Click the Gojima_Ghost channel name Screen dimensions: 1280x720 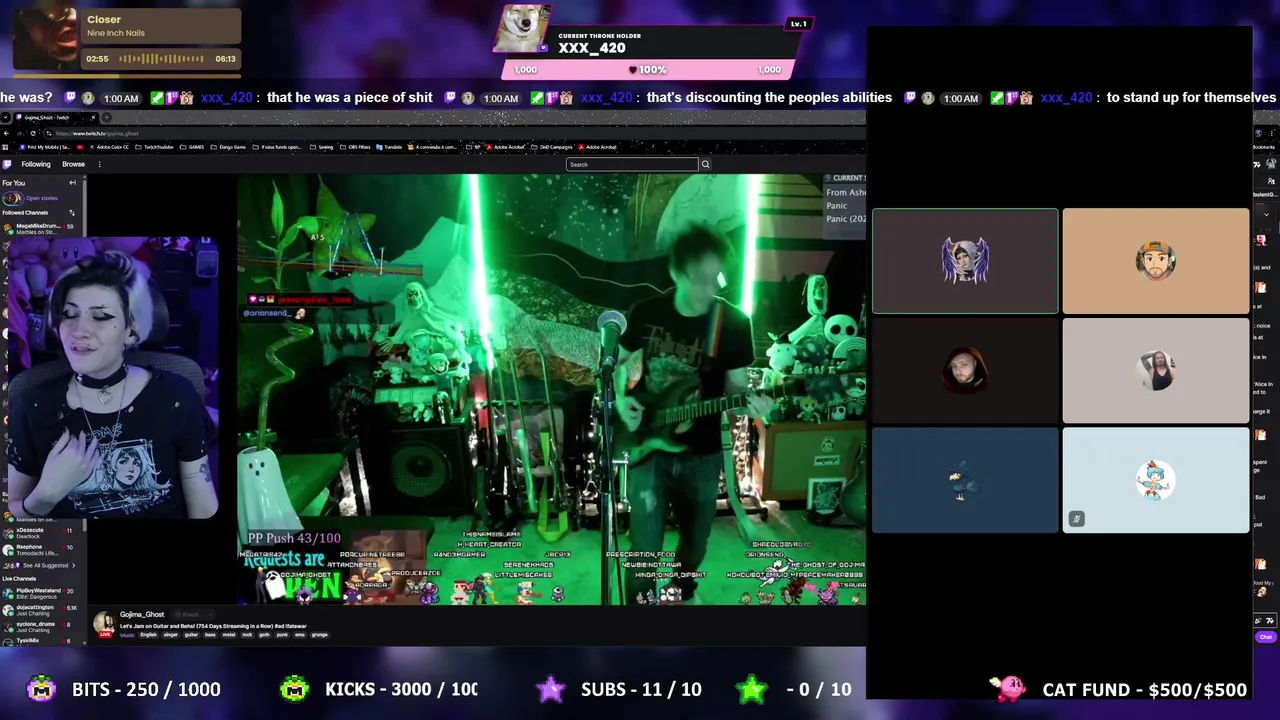coord(142,614)
